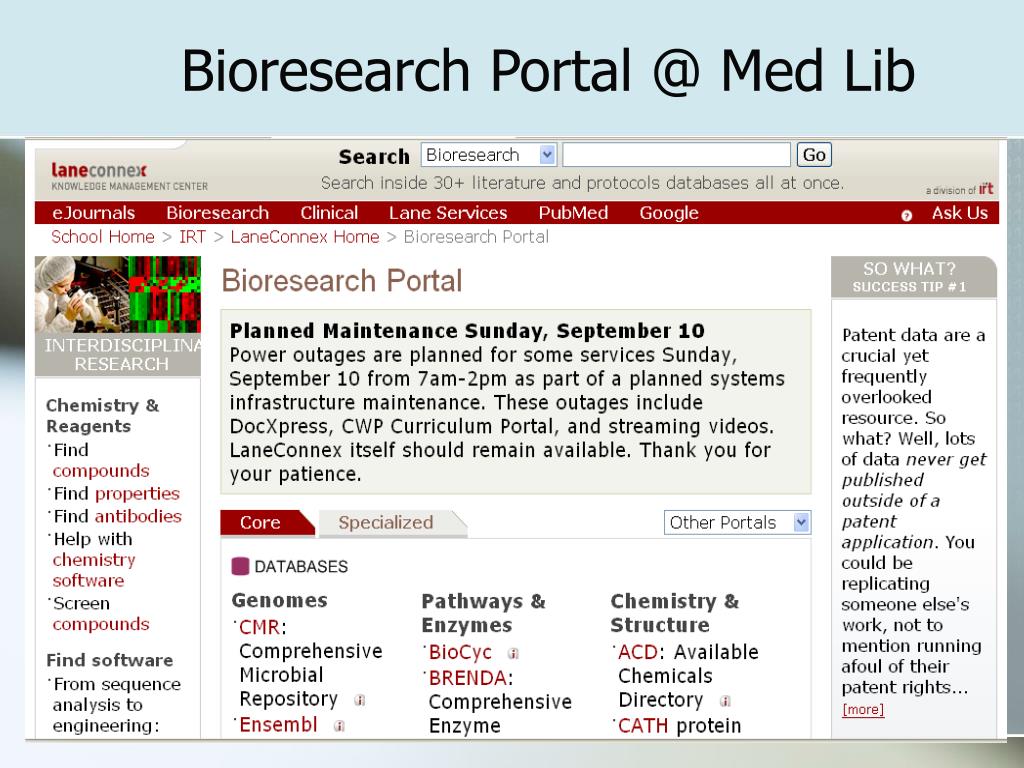Click the Genomes column heading
The image size is (1024, 768).
tap(280, 601)
